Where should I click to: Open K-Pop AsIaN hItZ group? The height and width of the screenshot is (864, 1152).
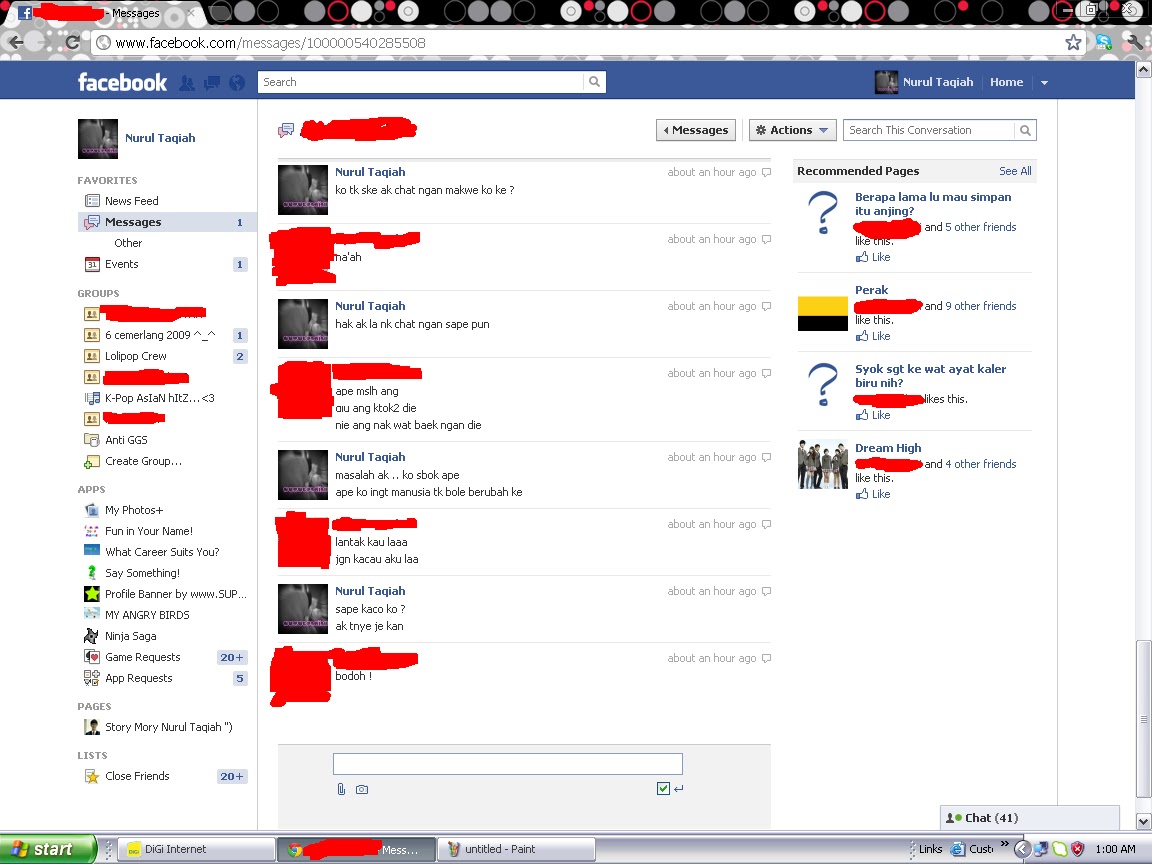[x=159, y=397]
